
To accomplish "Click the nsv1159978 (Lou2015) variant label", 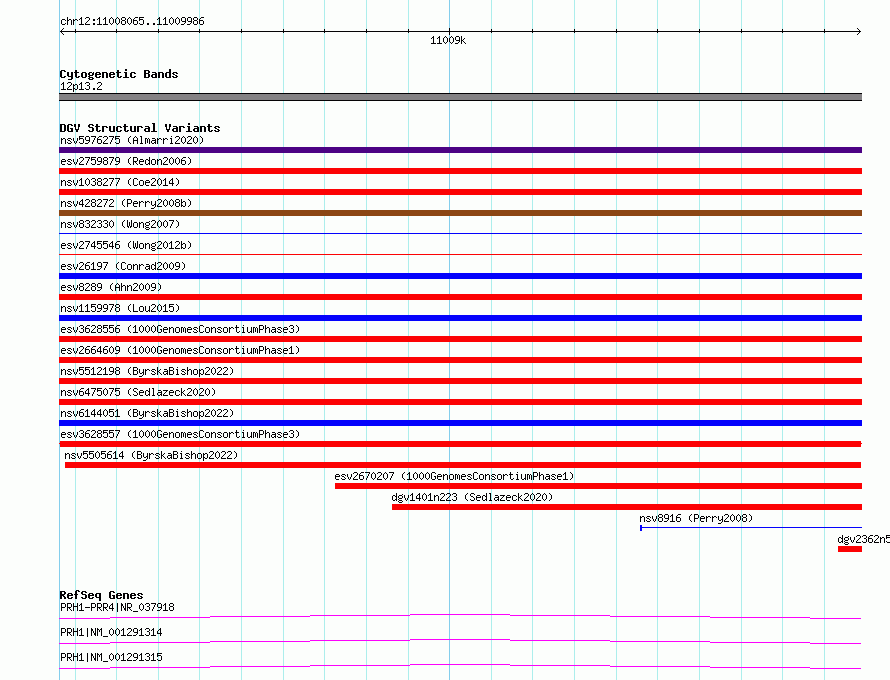I will tap(116, 308).
